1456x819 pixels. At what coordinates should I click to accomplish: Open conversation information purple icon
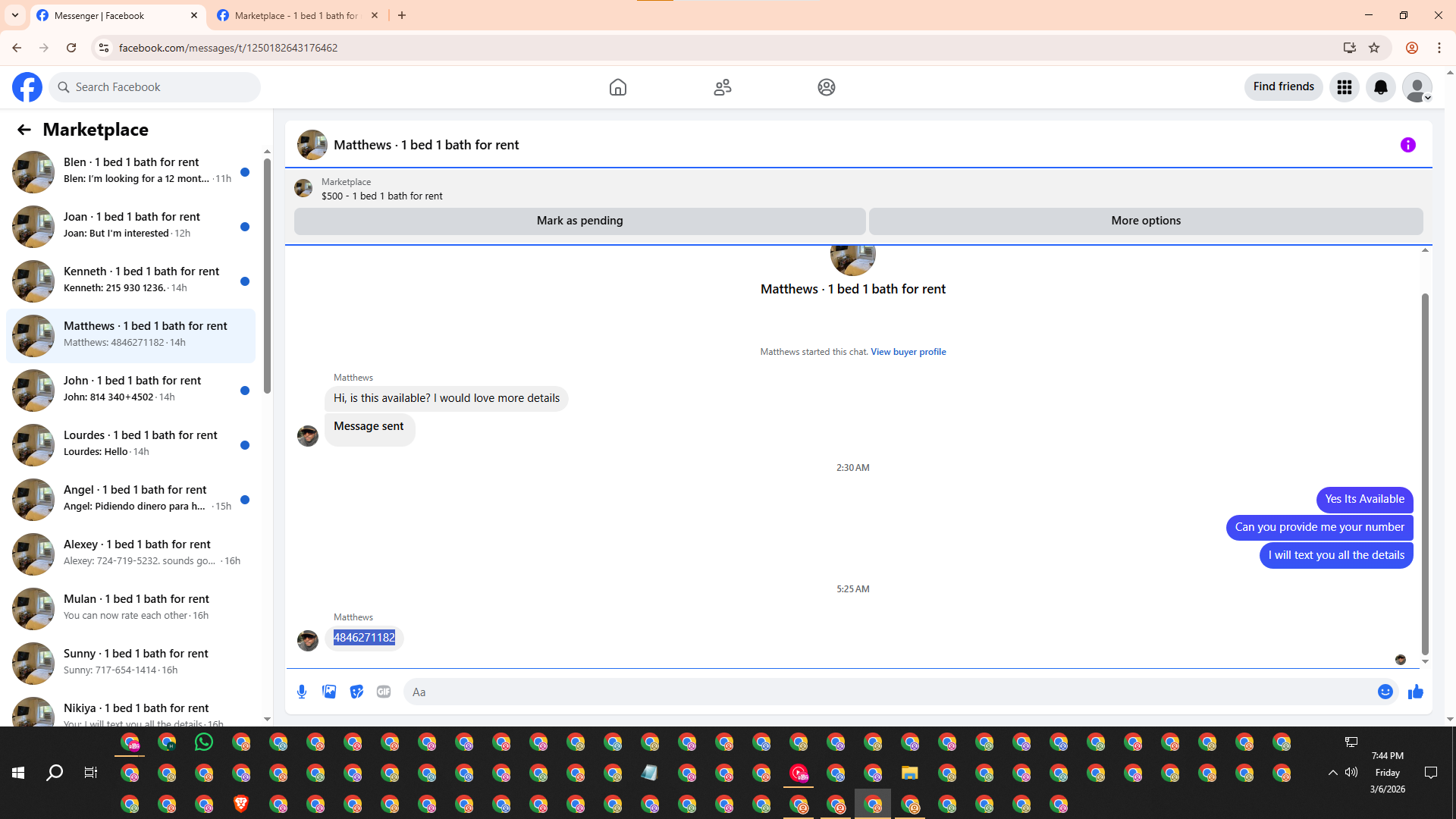pyautogui.click(x=1407, y=145)
